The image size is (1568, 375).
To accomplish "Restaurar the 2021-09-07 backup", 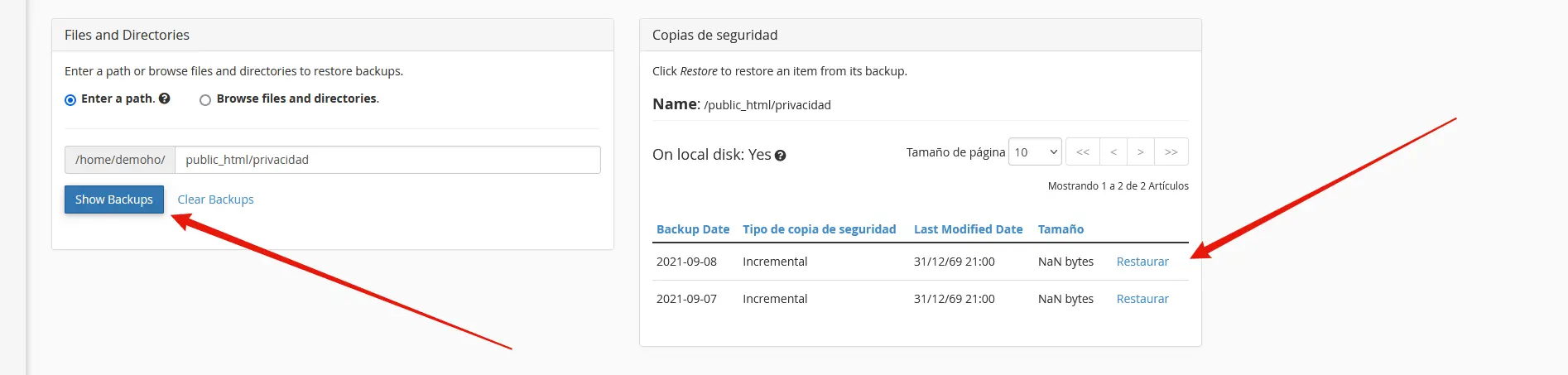I will click(1142, 299).
